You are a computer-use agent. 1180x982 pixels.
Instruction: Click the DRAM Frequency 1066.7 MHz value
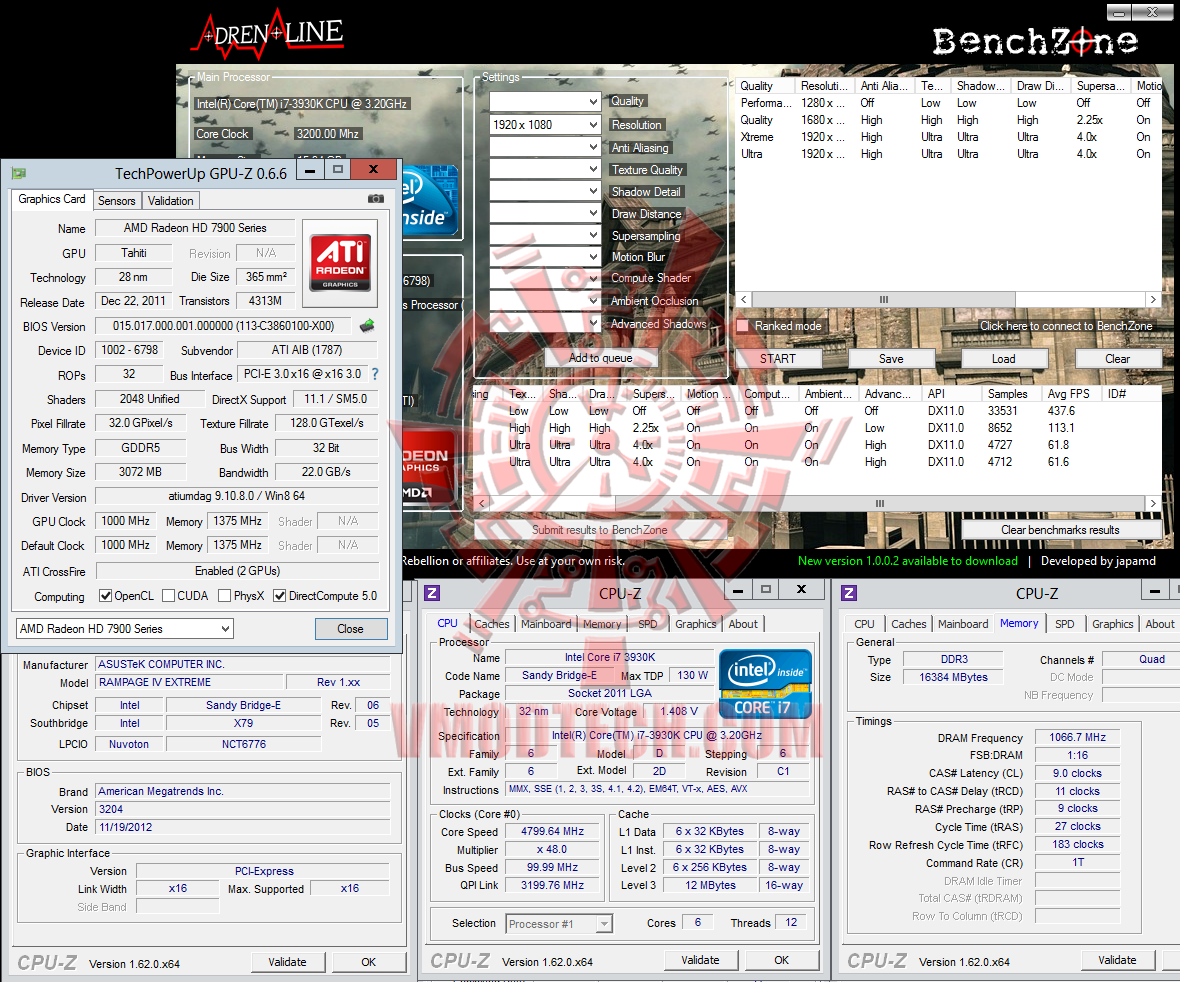[x=1078, y=737]
